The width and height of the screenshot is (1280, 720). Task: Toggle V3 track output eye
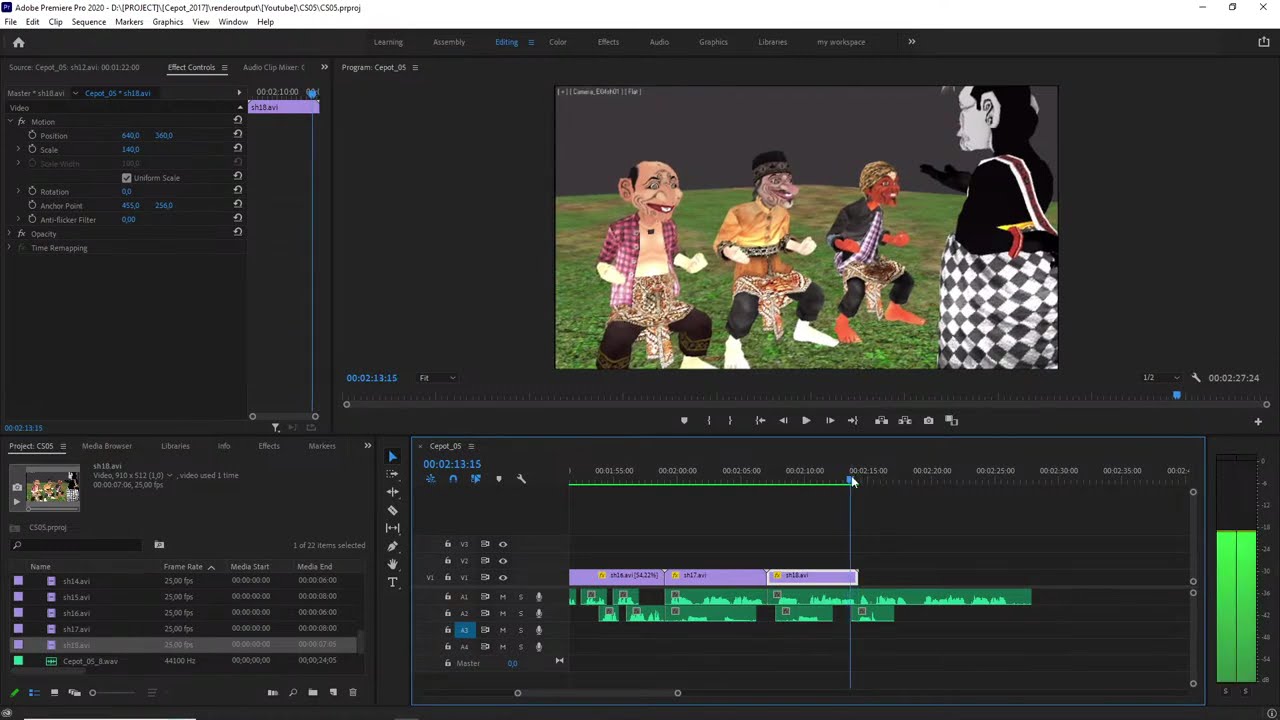(x=503, y=545)
